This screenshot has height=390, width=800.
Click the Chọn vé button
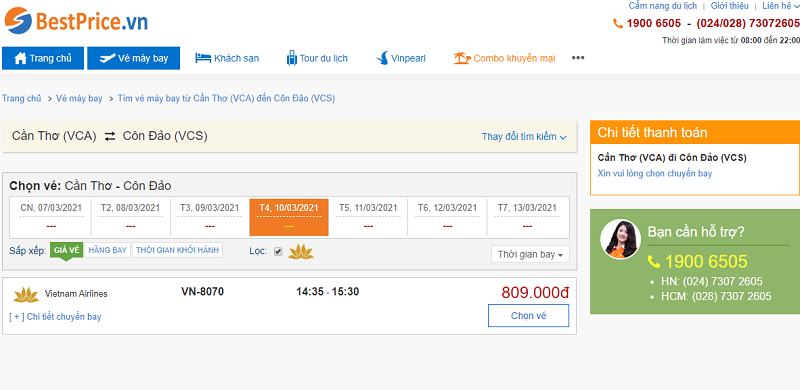529,315
